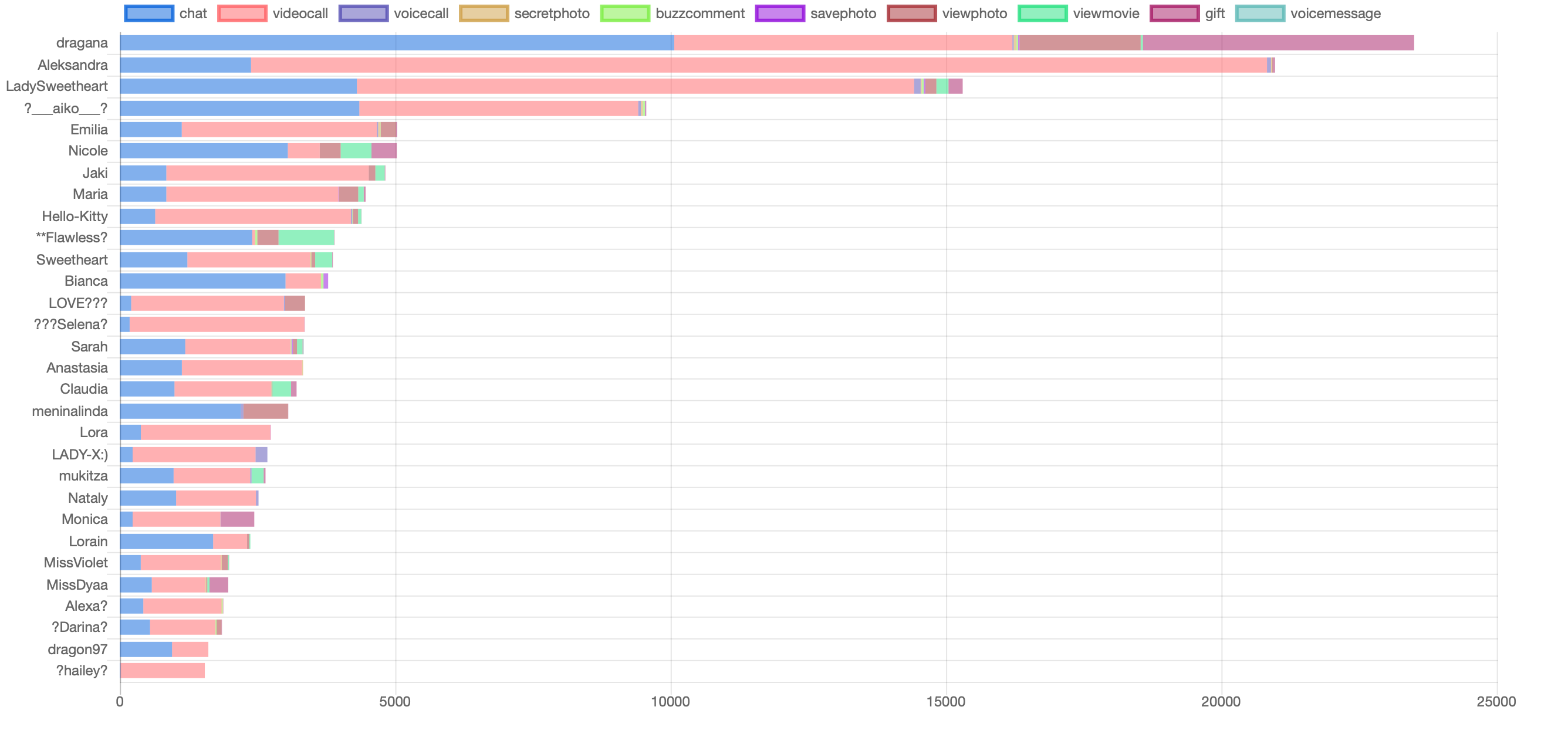Click Nicole's green viewmovie bar segment
The image size is (1568, 744).
tap(356, 151)
